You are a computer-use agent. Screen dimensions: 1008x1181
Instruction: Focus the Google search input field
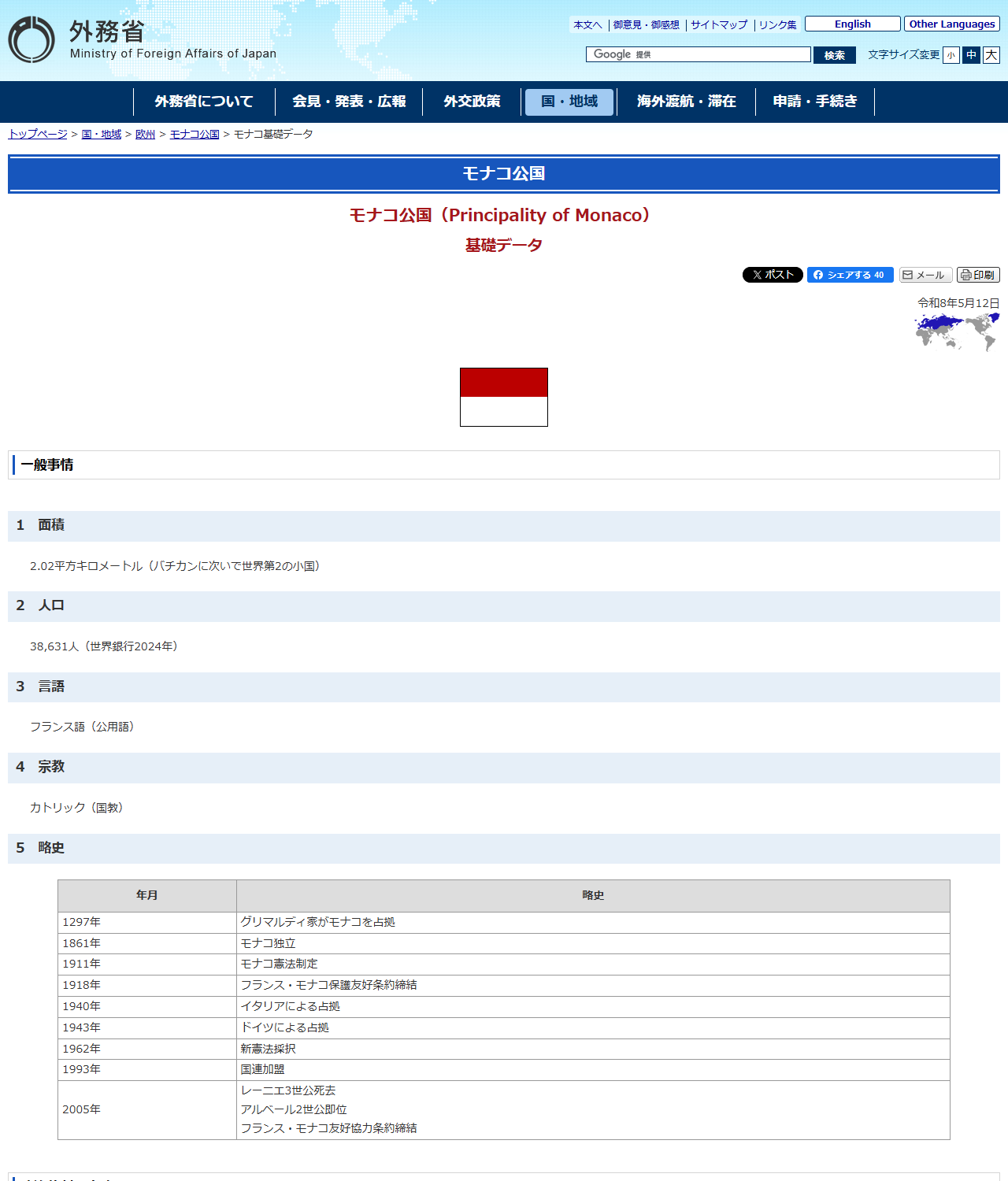pos(699,54)
